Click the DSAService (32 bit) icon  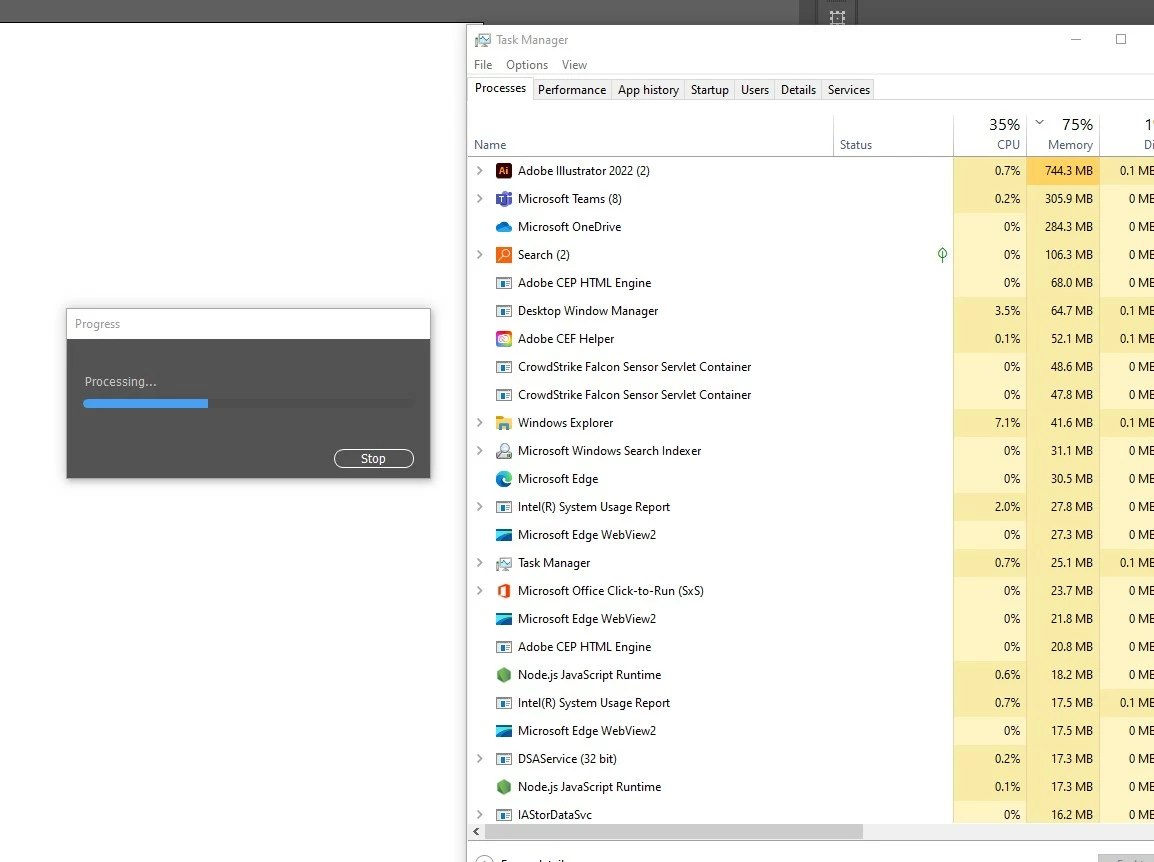coord(503,758)
